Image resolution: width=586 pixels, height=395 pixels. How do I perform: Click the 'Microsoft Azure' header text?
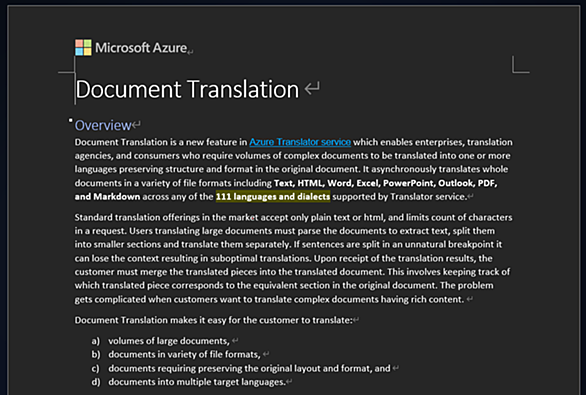click(141, 48)
